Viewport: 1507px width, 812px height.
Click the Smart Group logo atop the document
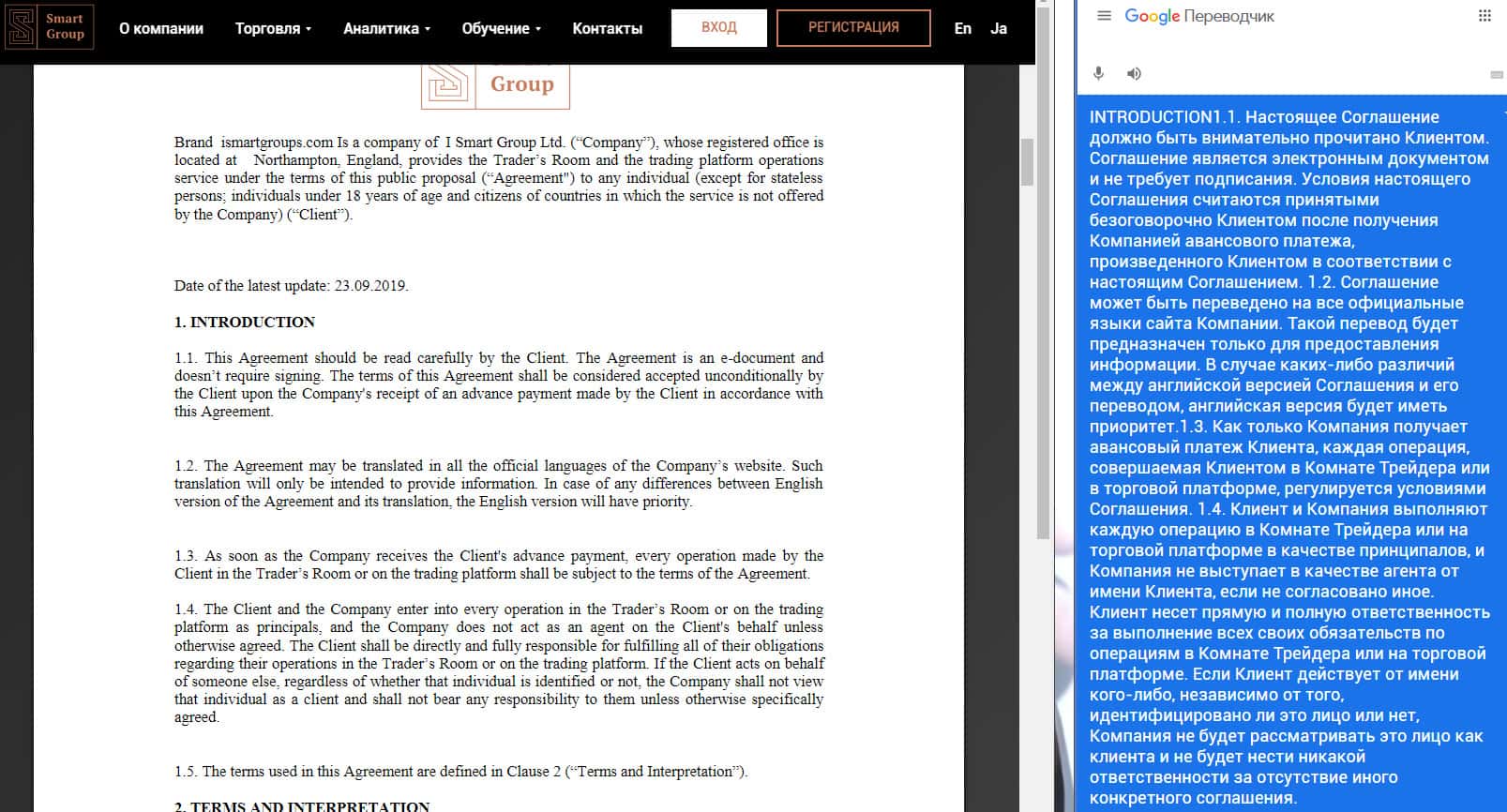(x=495, y=84)
